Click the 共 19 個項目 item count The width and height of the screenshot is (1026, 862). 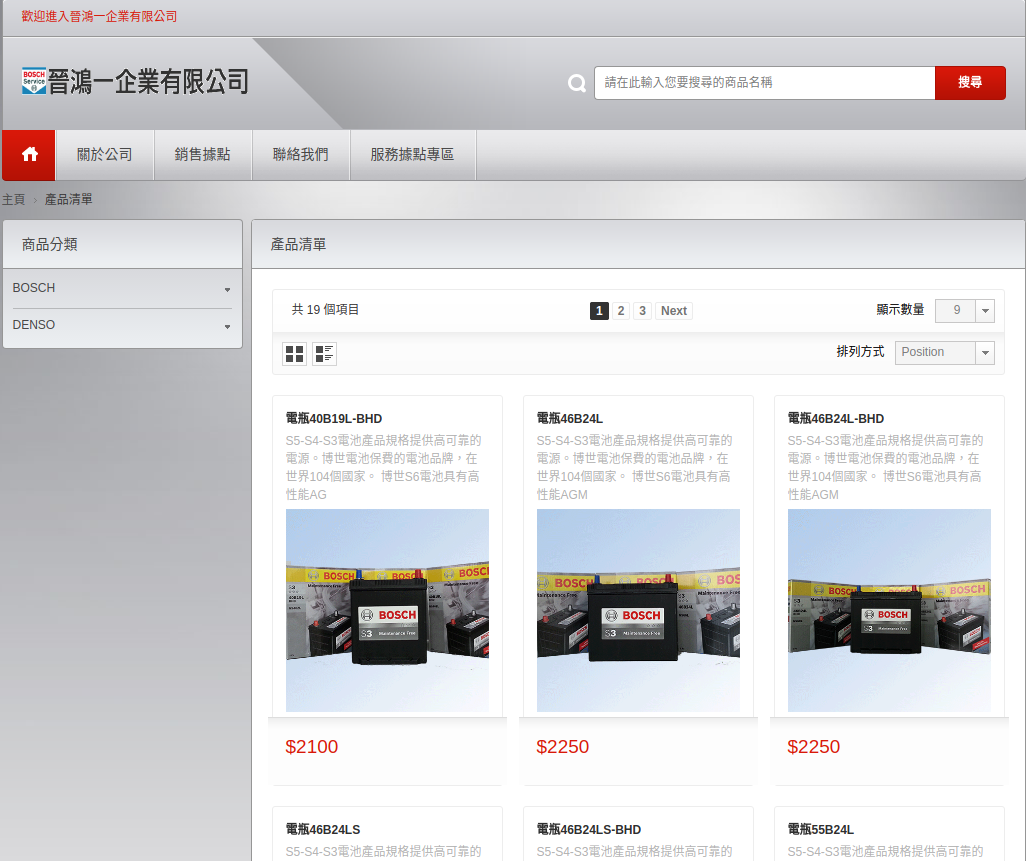[x=325, y=310]
